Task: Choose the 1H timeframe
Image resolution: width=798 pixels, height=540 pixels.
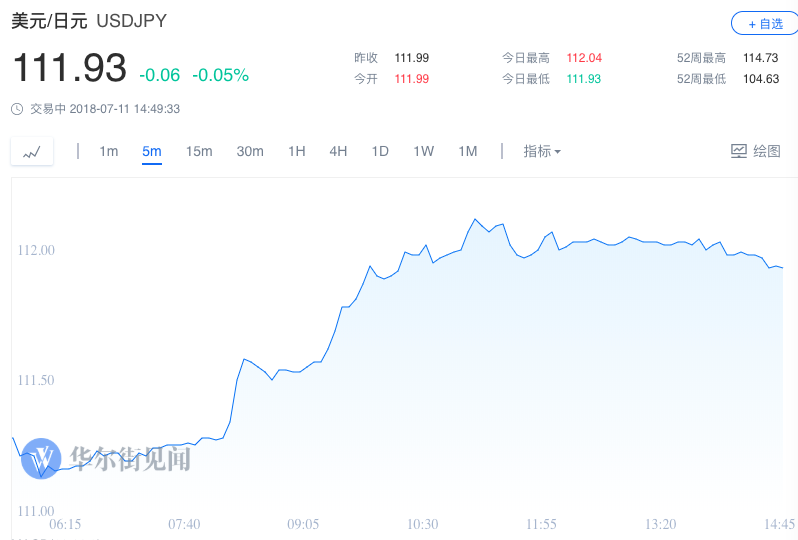Action: tap(296, 151)
